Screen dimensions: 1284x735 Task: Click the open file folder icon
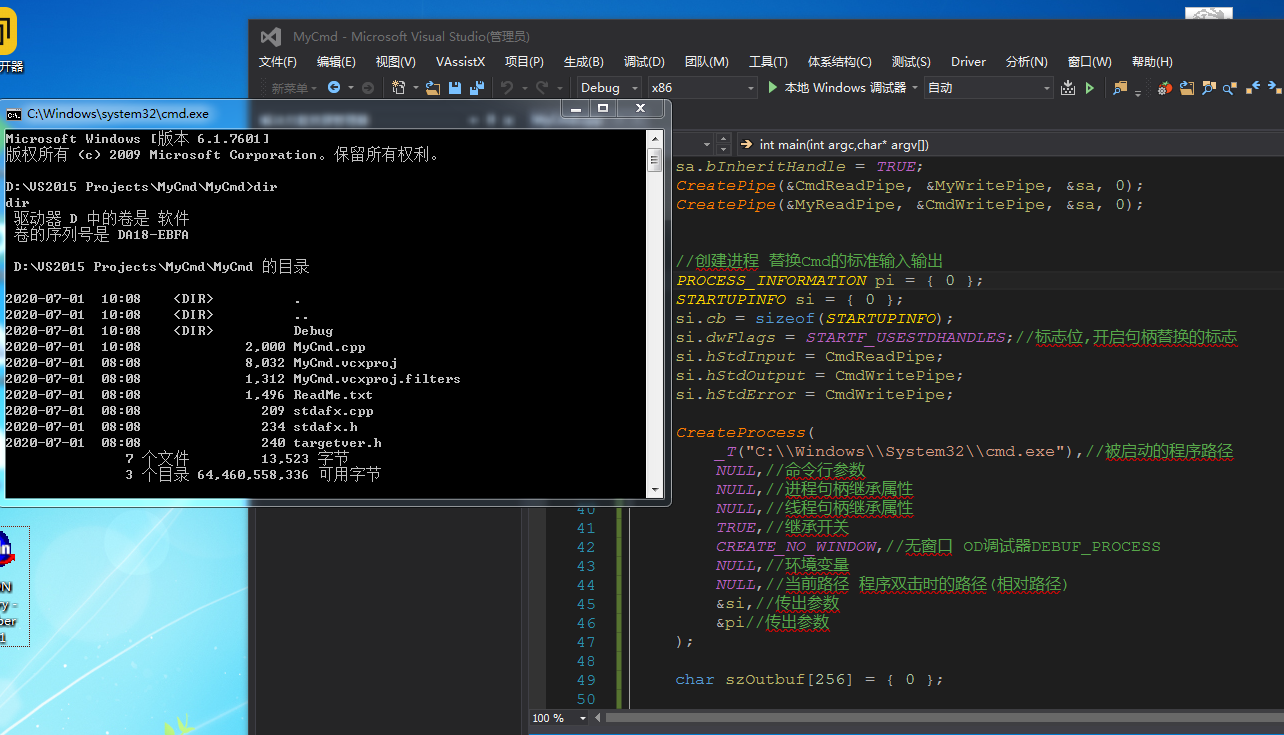[x=433, y=88]
